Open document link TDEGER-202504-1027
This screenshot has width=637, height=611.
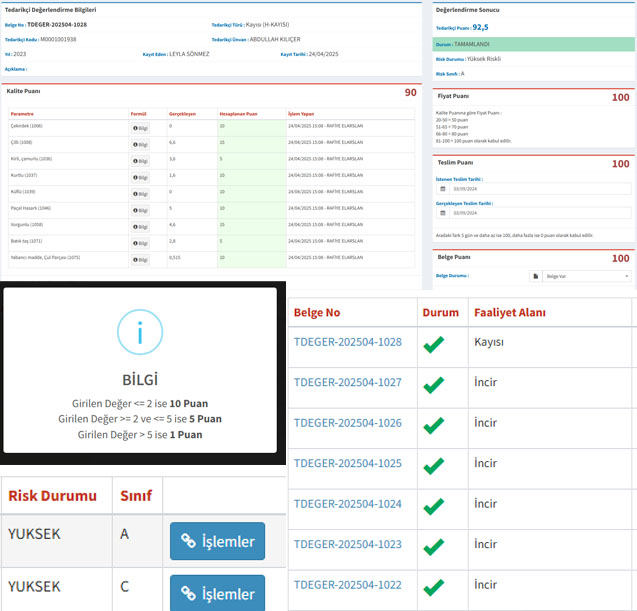(x=348, y=383)
